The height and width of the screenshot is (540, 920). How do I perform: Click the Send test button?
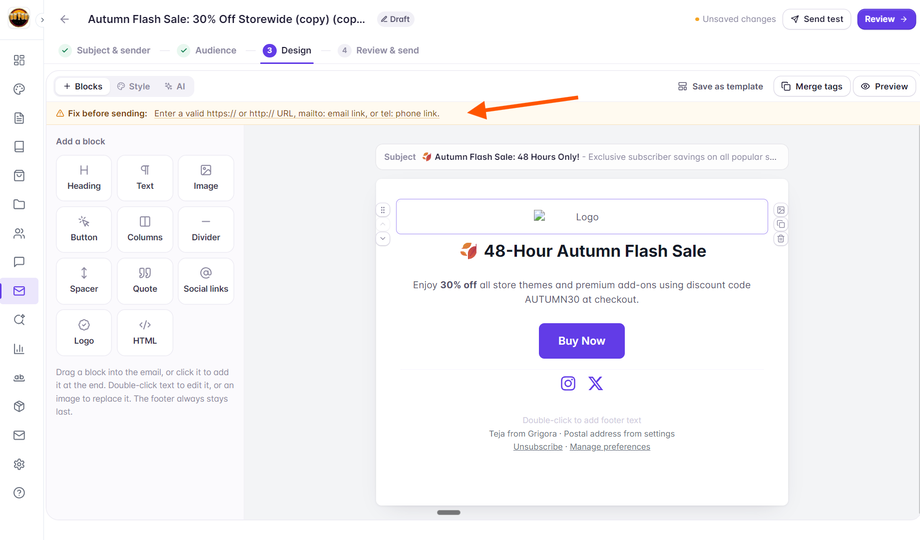click(x=817, y=19)
